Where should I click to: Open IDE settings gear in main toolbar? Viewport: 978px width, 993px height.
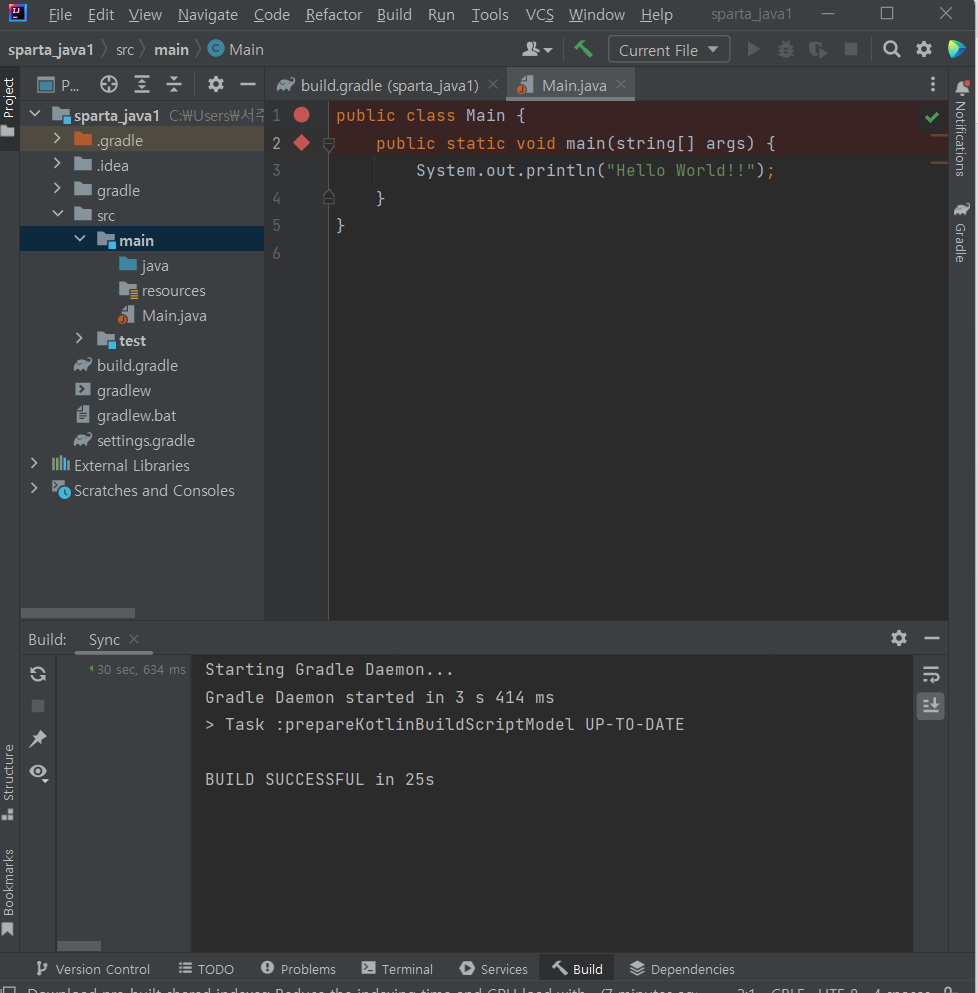(924, 49)
